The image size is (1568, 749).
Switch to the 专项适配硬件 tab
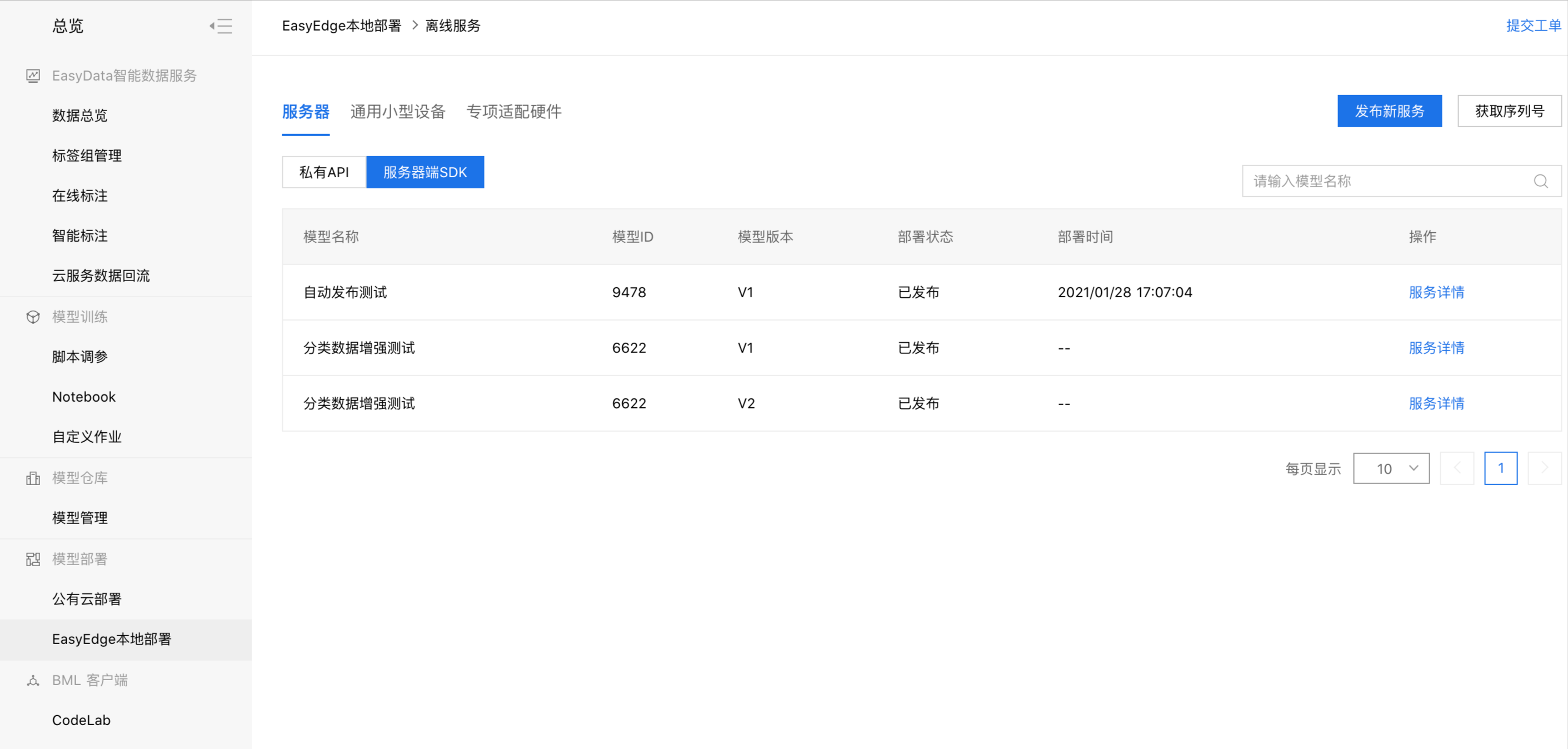pos(514,112)
